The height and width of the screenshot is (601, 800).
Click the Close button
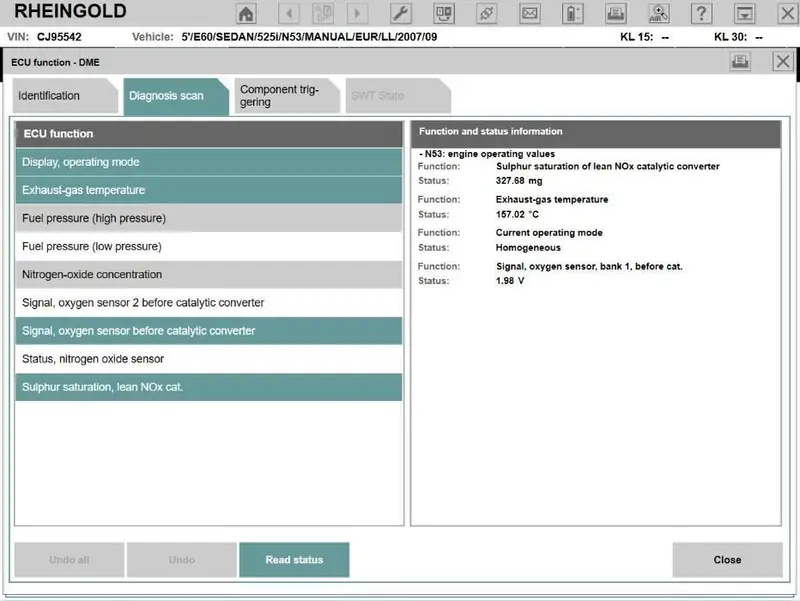728,560
